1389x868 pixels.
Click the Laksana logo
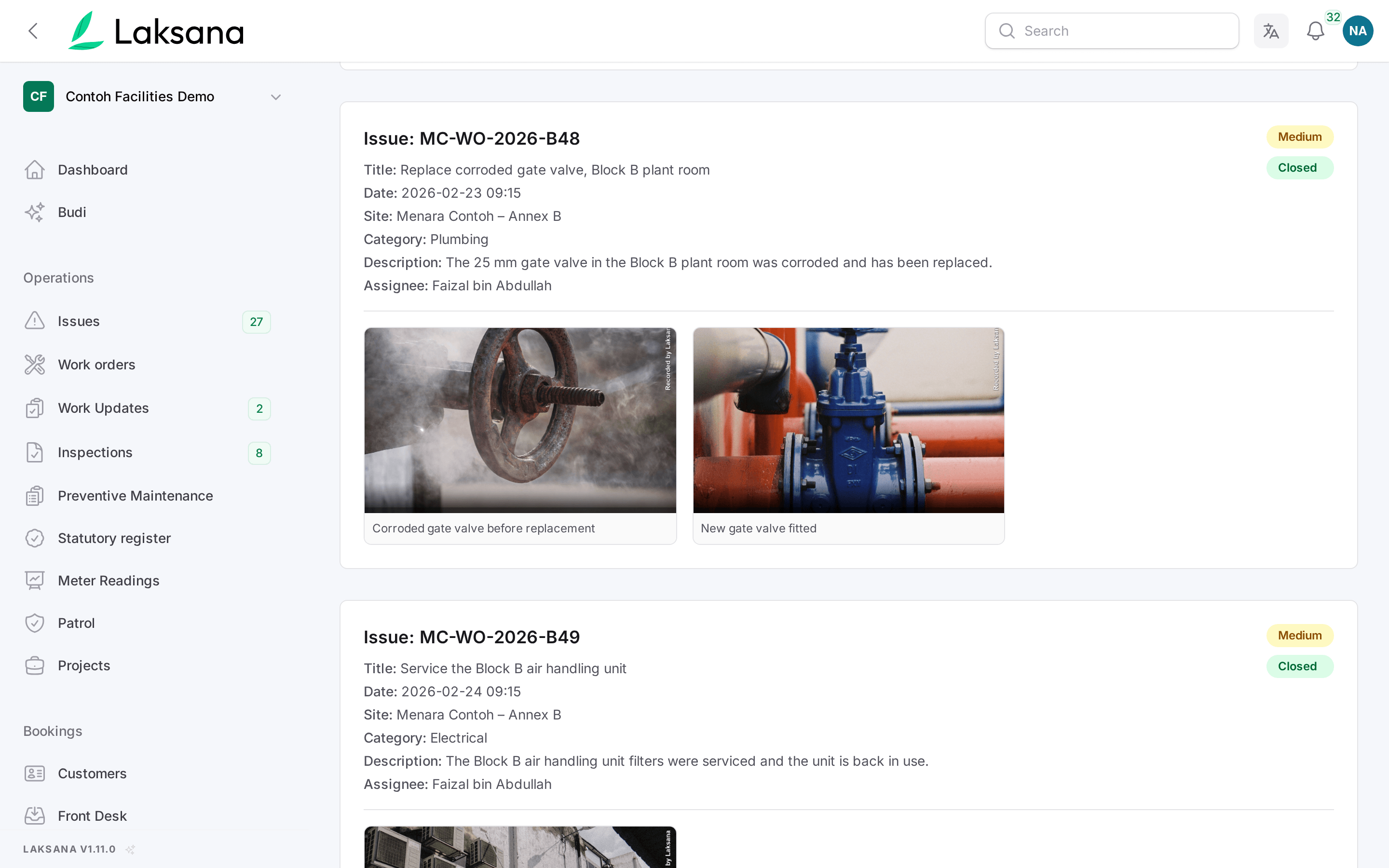click(x=156, y=31)
